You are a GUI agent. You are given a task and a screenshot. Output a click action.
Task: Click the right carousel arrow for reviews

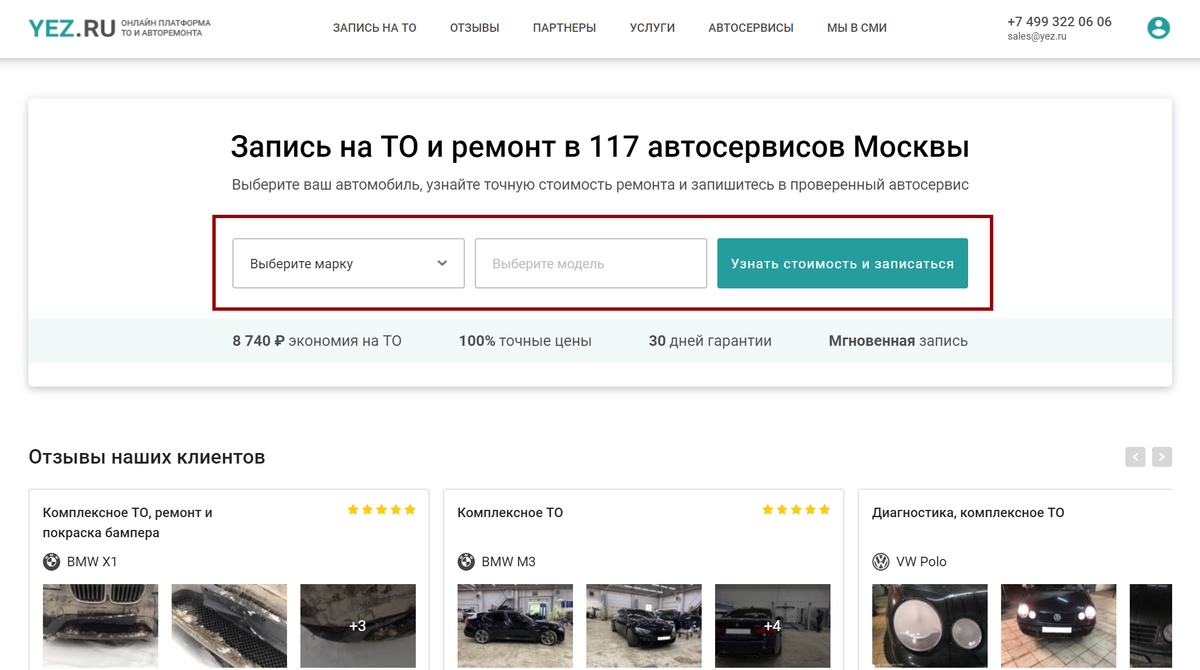point(1162,456)
